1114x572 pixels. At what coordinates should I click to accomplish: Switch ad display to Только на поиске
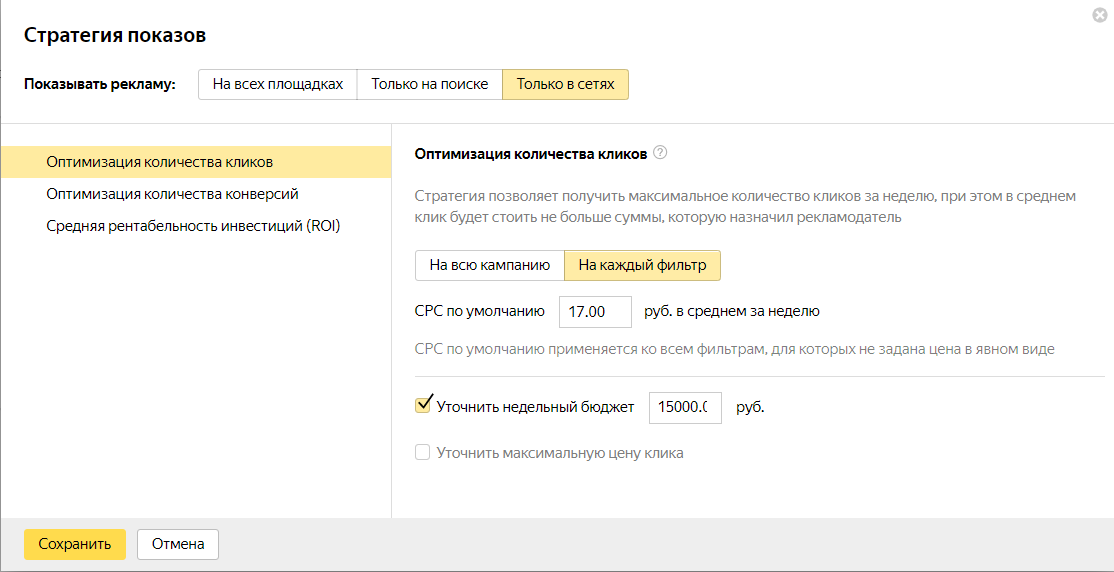click(429, 85)
